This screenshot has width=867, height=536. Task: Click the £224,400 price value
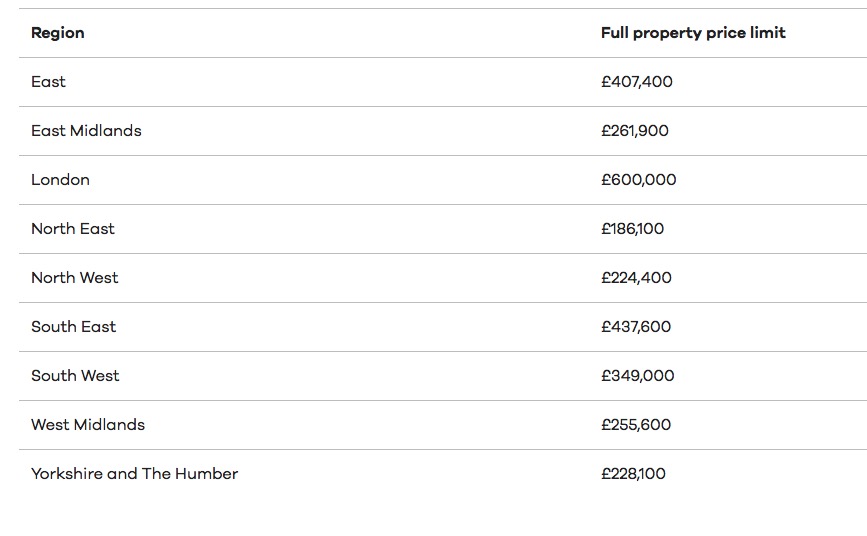[x=636, y=278]
